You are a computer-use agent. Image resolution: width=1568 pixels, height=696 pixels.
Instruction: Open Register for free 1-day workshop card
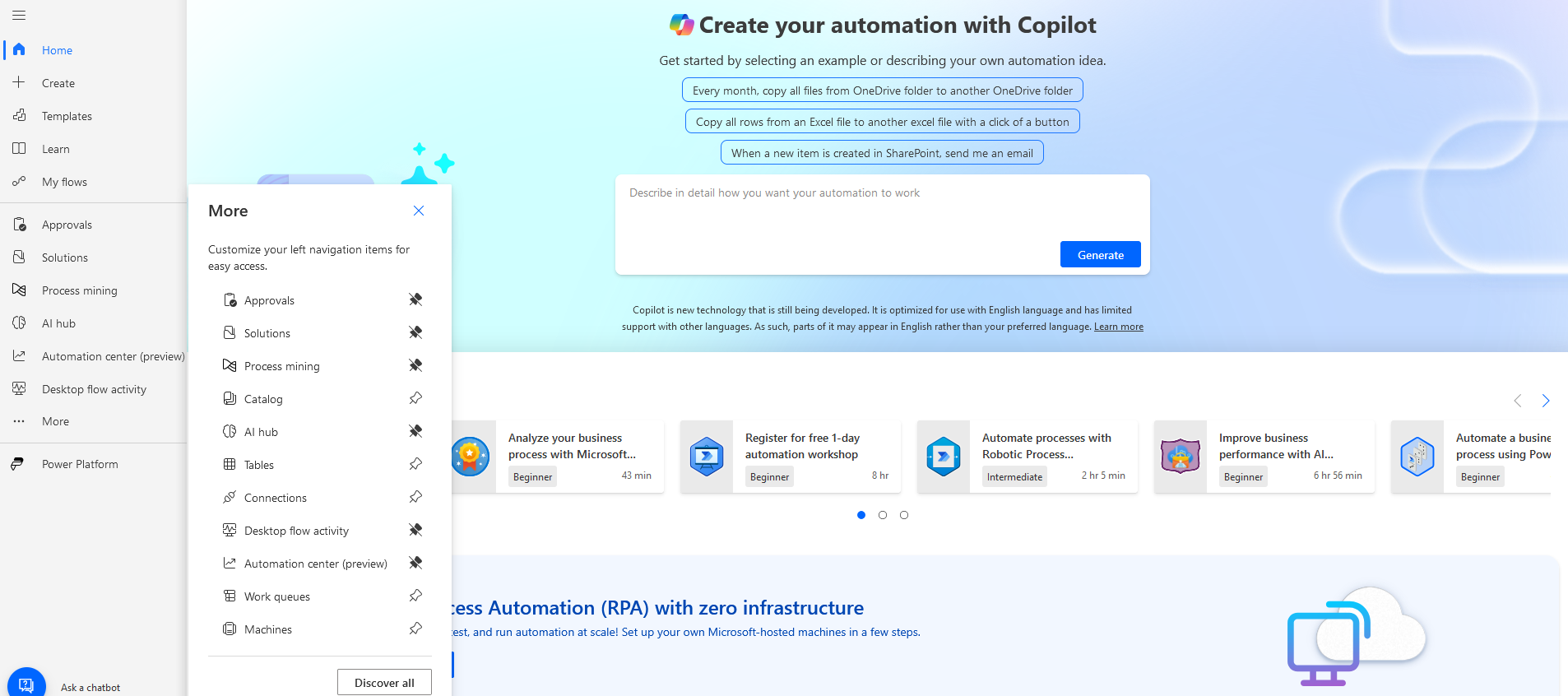[x=791, y=457]
